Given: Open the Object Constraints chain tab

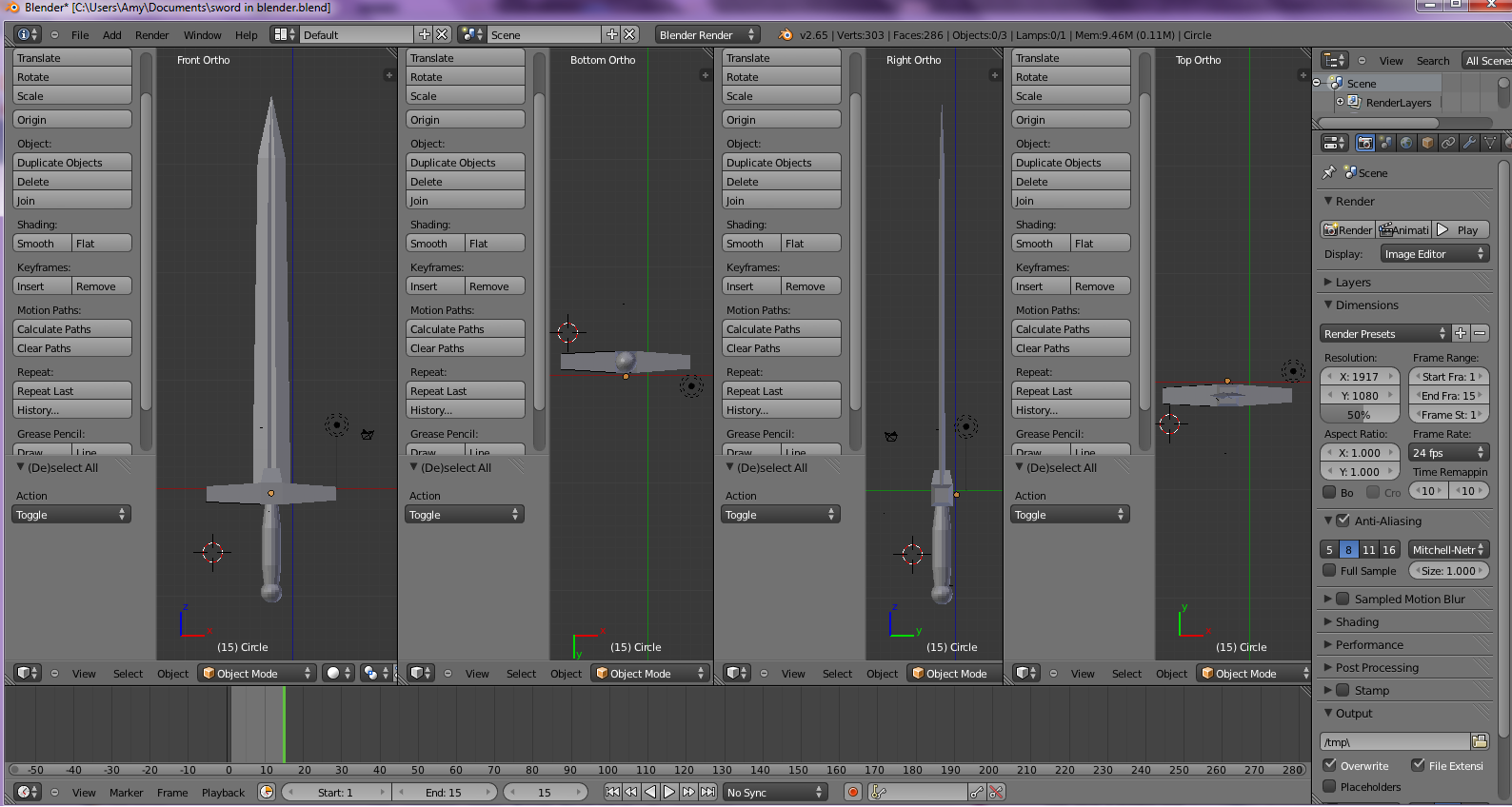Looking at the screenshot, I should point(1448,143).
